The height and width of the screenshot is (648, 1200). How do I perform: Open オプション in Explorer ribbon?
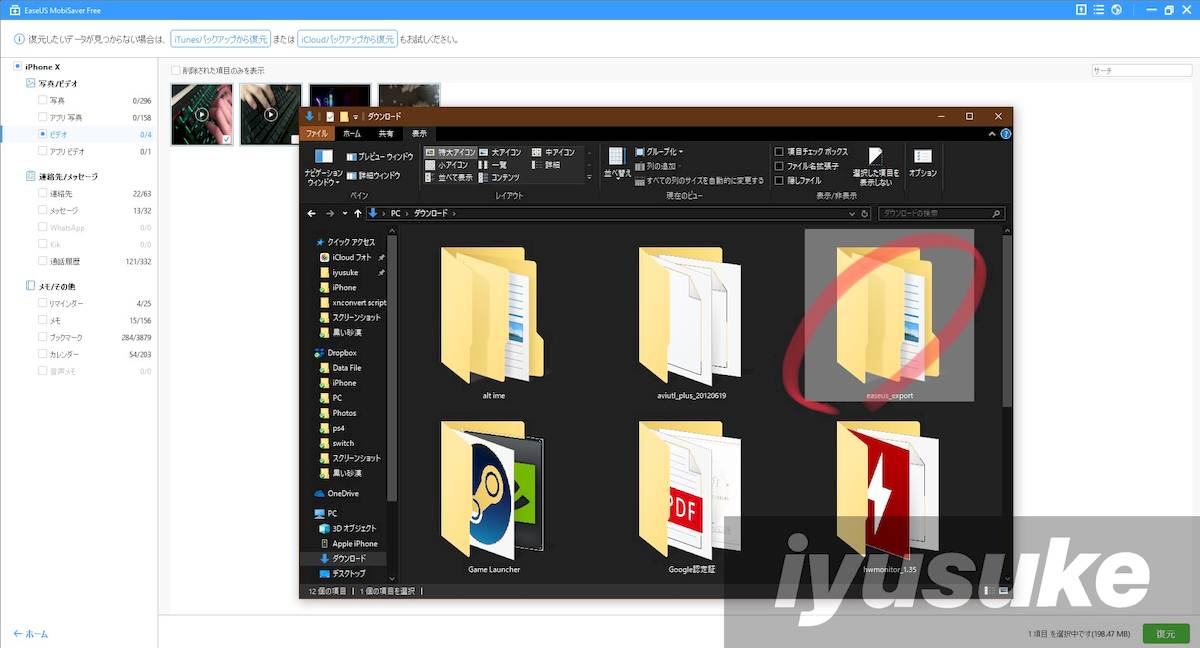[923, 163]
